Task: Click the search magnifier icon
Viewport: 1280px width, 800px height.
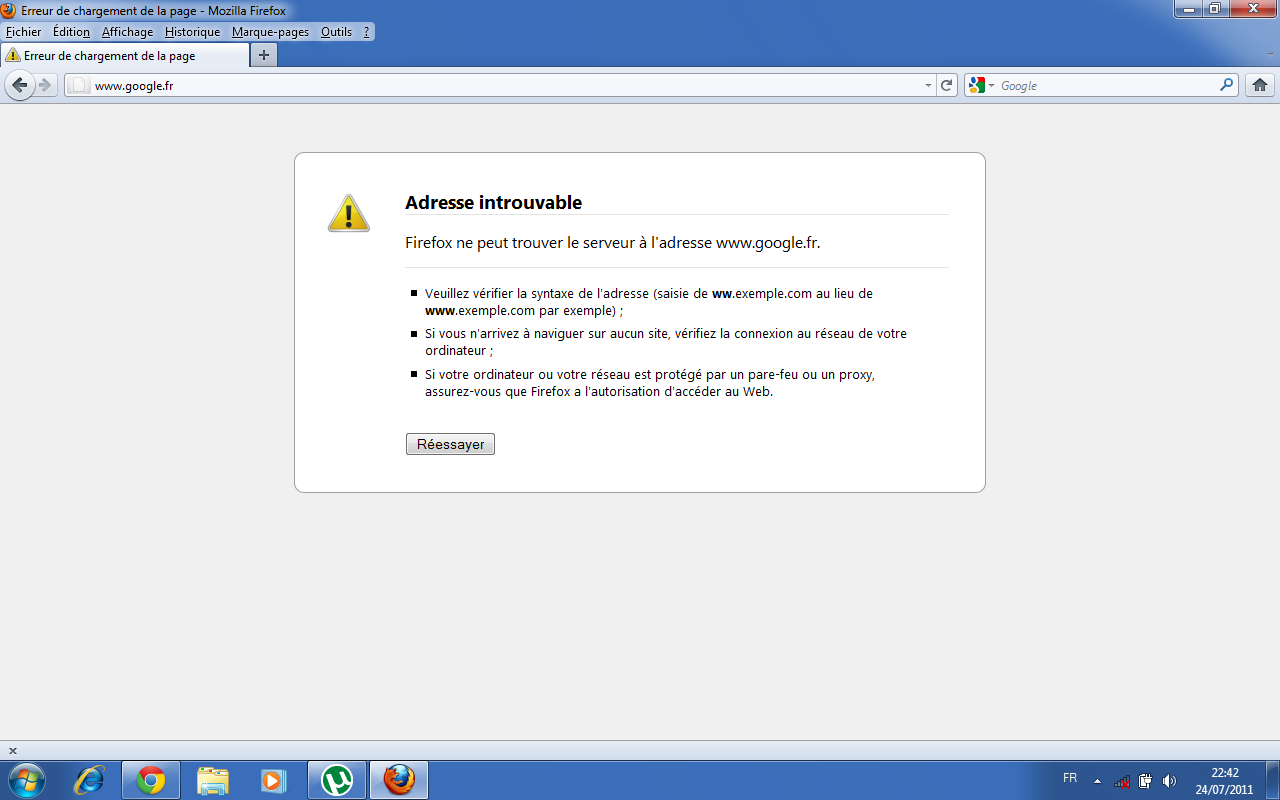Action: click(1227, 85)
